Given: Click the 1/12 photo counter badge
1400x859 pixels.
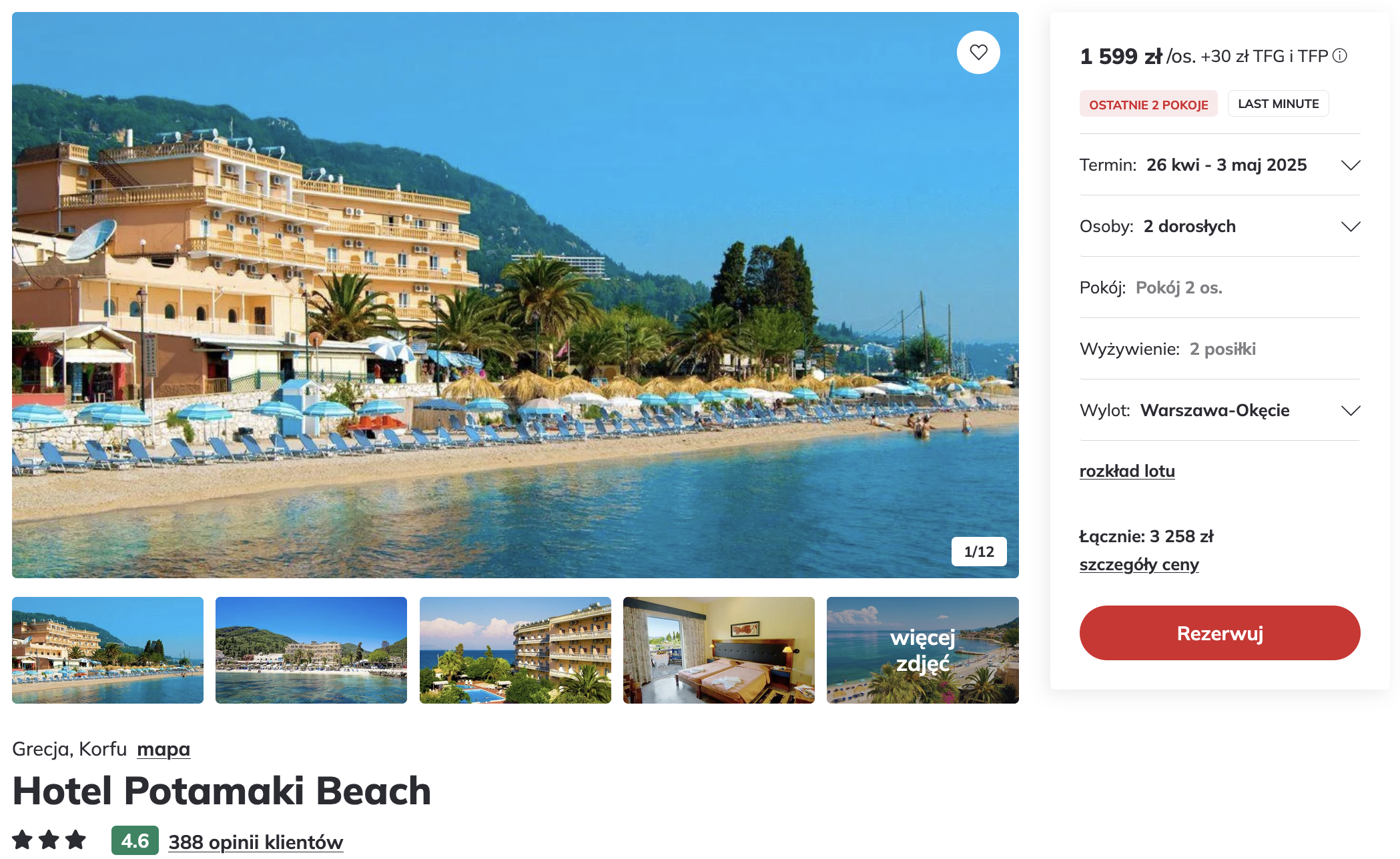Looking at the screenshot, I should 979,552.
